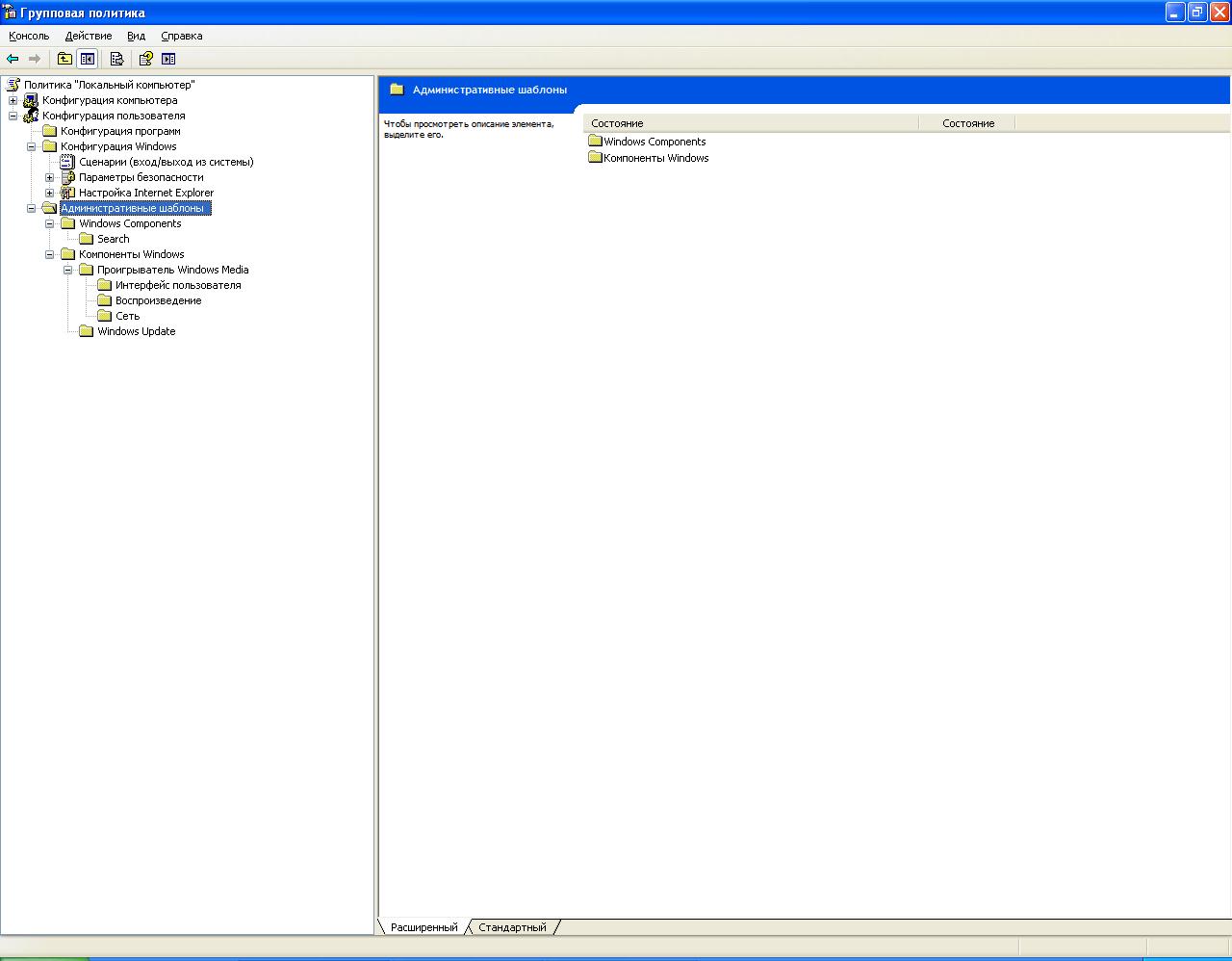Click the last toolbar icon right of Help

coord(168,59)
